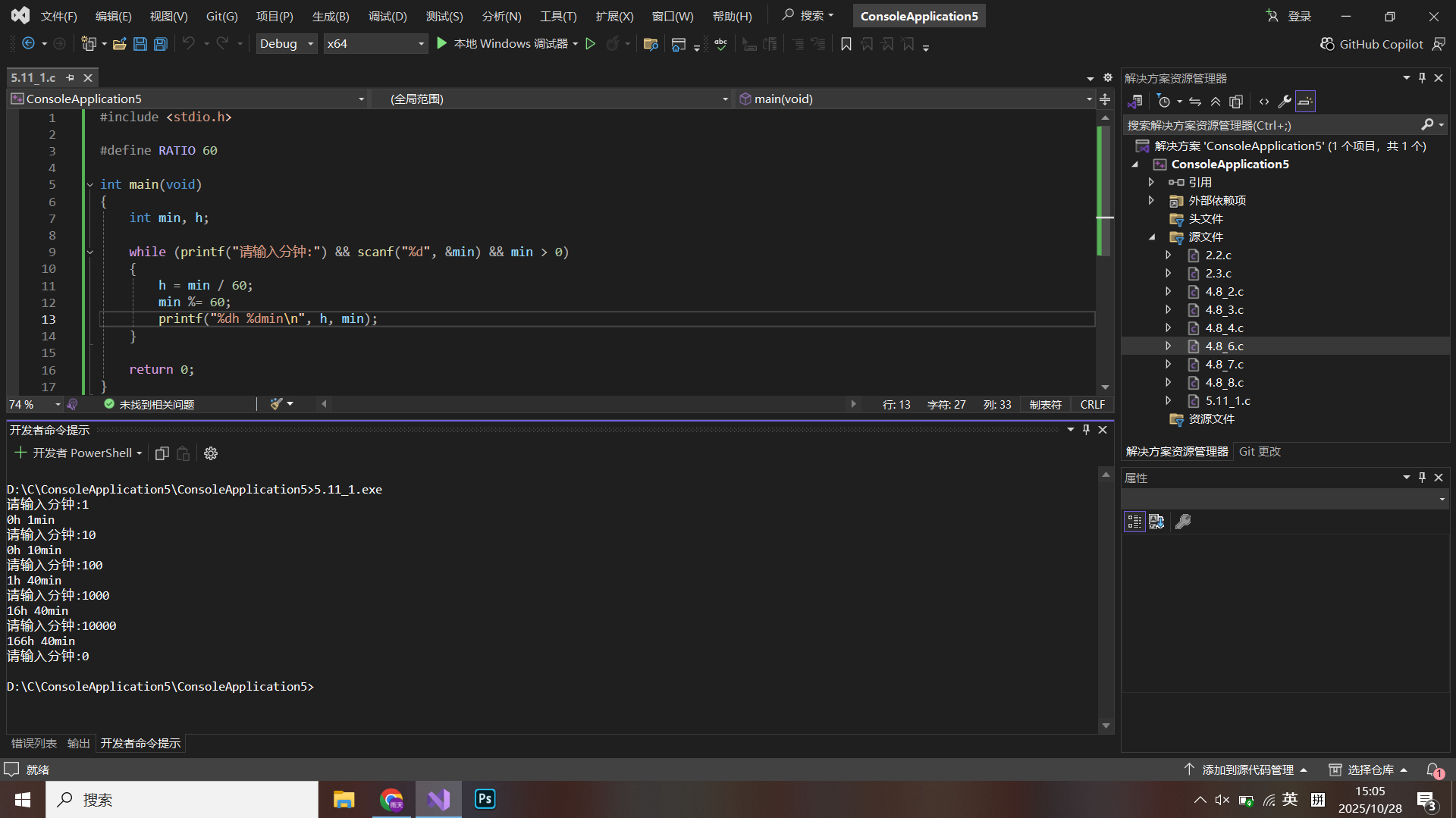Image resolution: width=1456 pixels, height=818 pixels.
Task: Open the main(void) member dropdown
Action: coord(915,99)
